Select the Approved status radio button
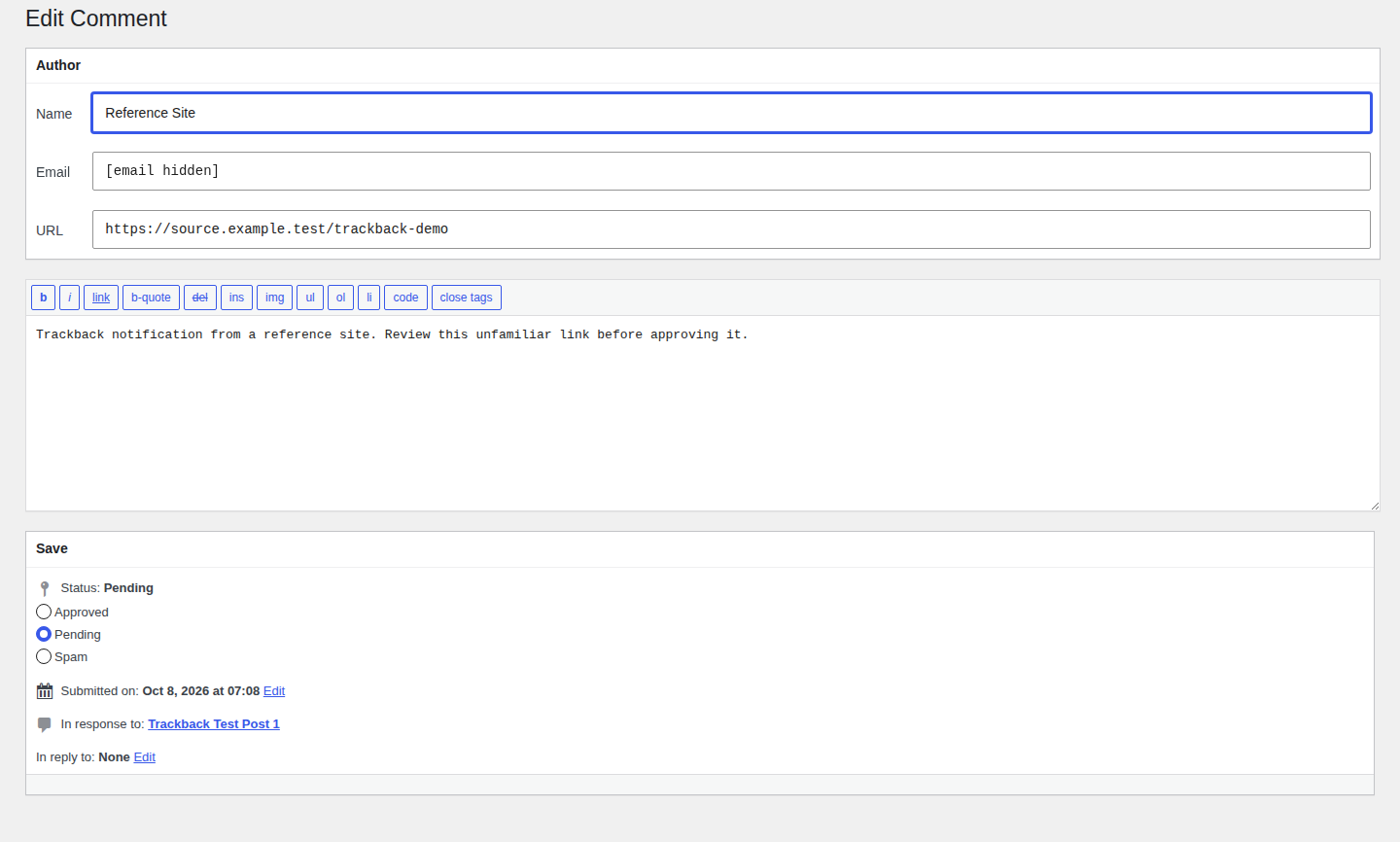Viewport: 1400px width, 842px height. tap(44, 612)
